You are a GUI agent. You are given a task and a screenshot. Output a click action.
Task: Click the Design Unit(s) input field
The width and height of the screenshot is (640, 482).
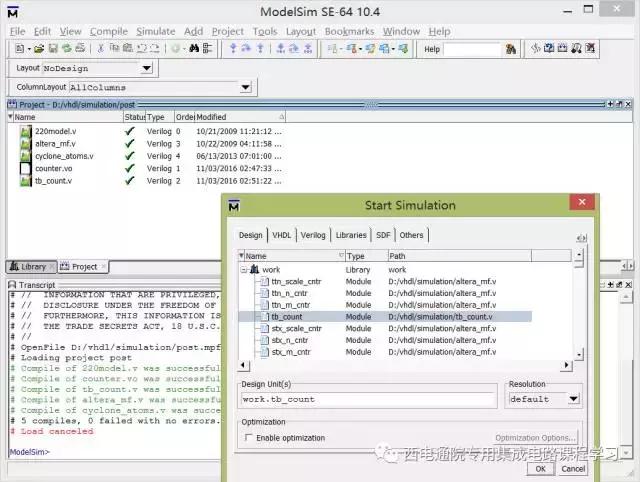(368, 399)
